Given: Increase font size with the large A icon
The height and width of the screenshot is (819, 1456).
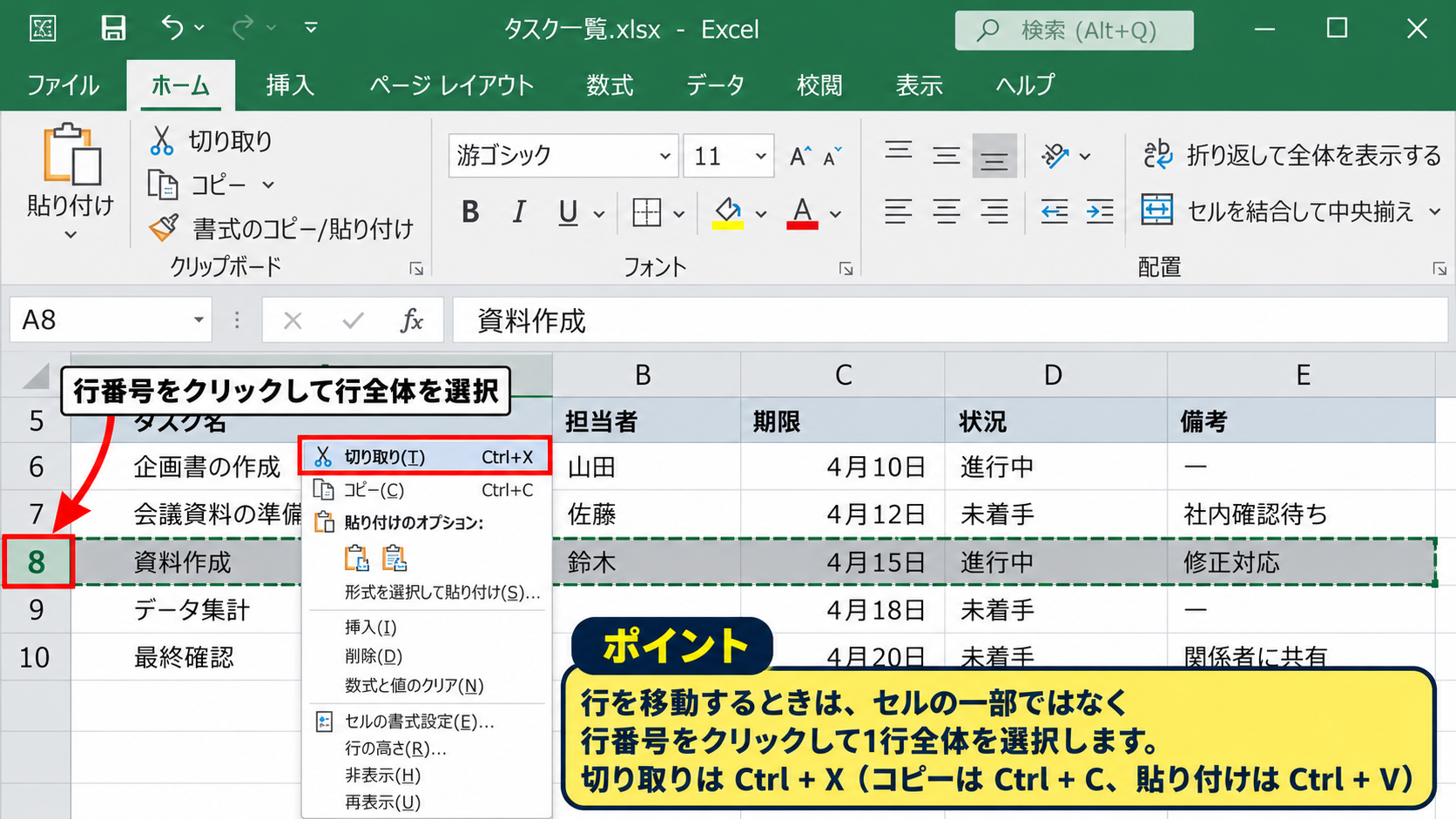Looking at the screenshot, I should tap(800, 156).
